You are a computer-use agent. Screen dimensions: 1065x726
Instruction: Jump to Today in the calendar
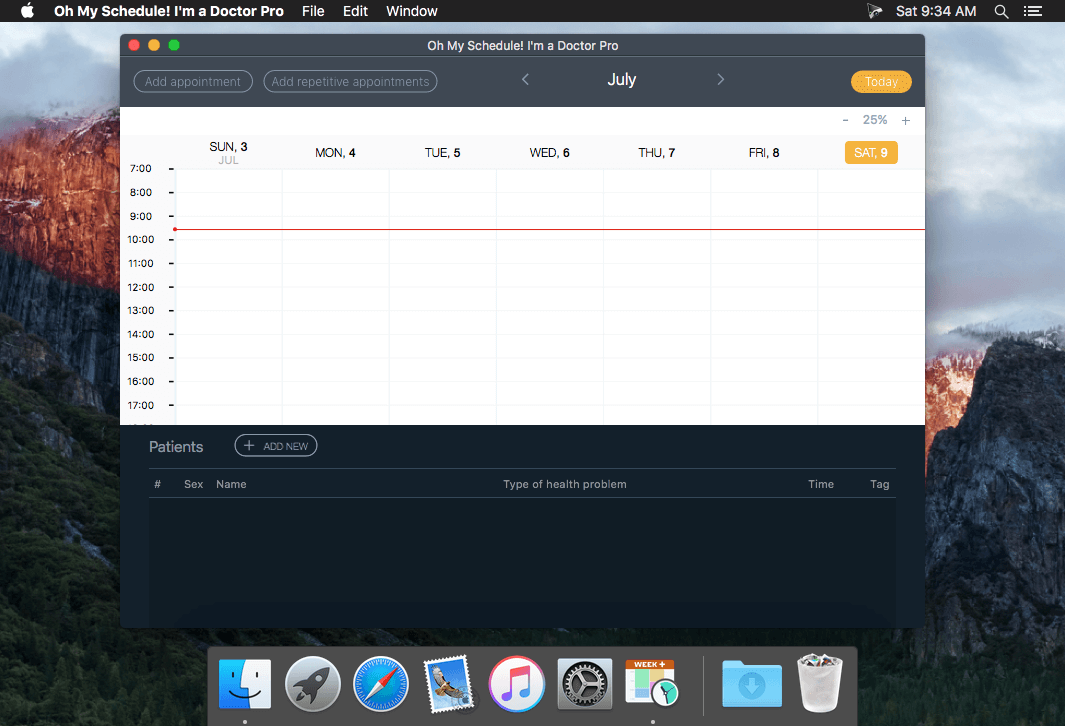tap(881, 81)
